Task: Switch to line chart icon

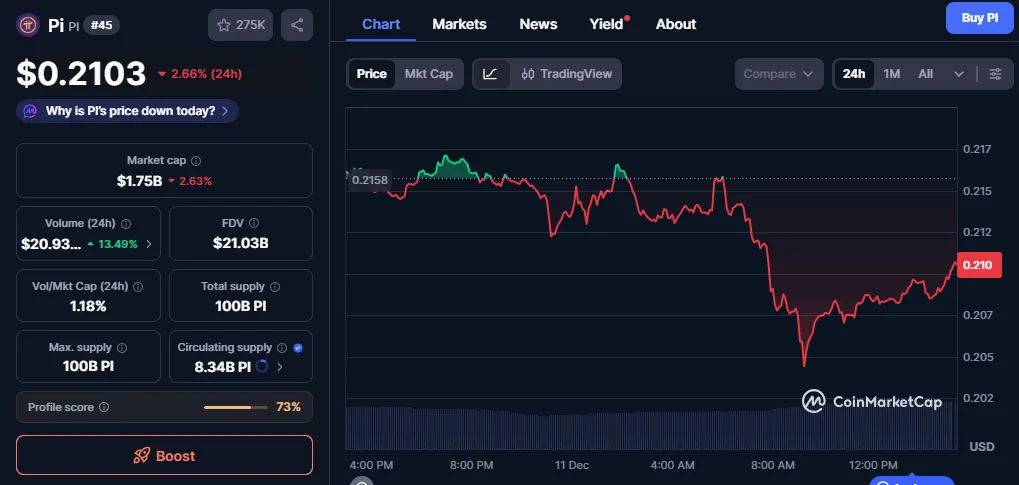Action: [x=490, y=74]
